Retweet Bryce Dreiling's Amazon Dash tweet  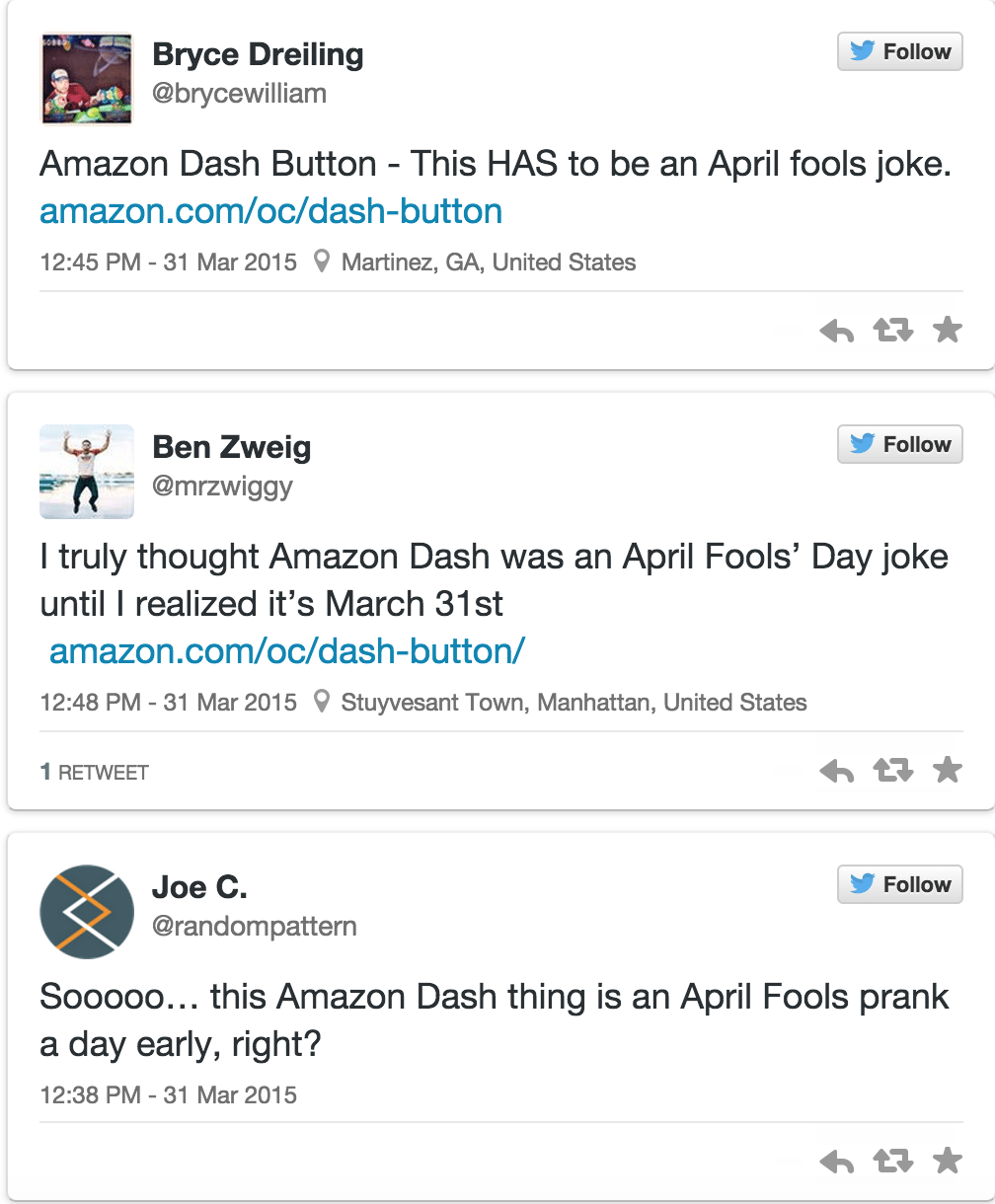click(x=893, y=332)
